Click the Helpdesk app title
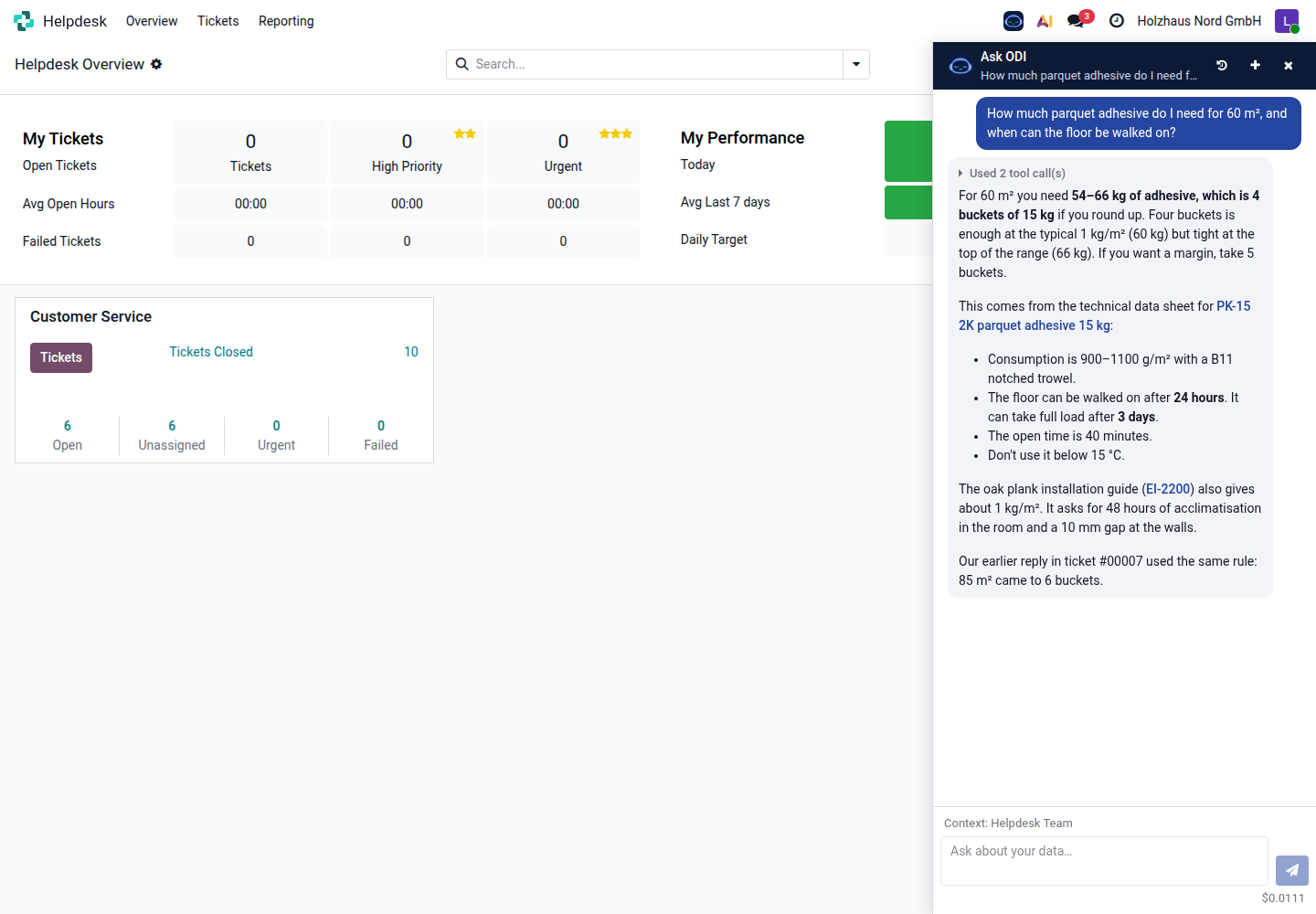Viewport: 1316px width, 914px height. (75, 21)
